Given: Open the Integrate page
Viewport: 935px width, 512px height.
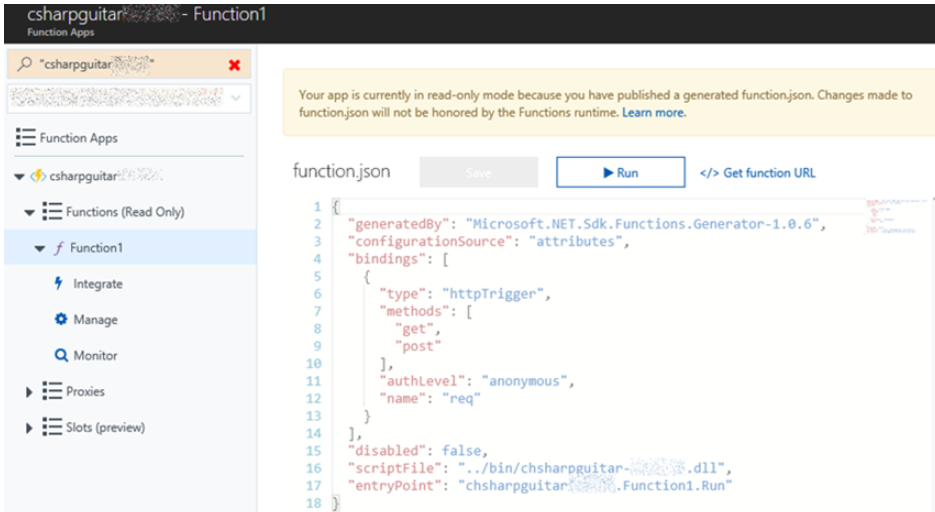Looking at the screenshot, I should [98, 284].
